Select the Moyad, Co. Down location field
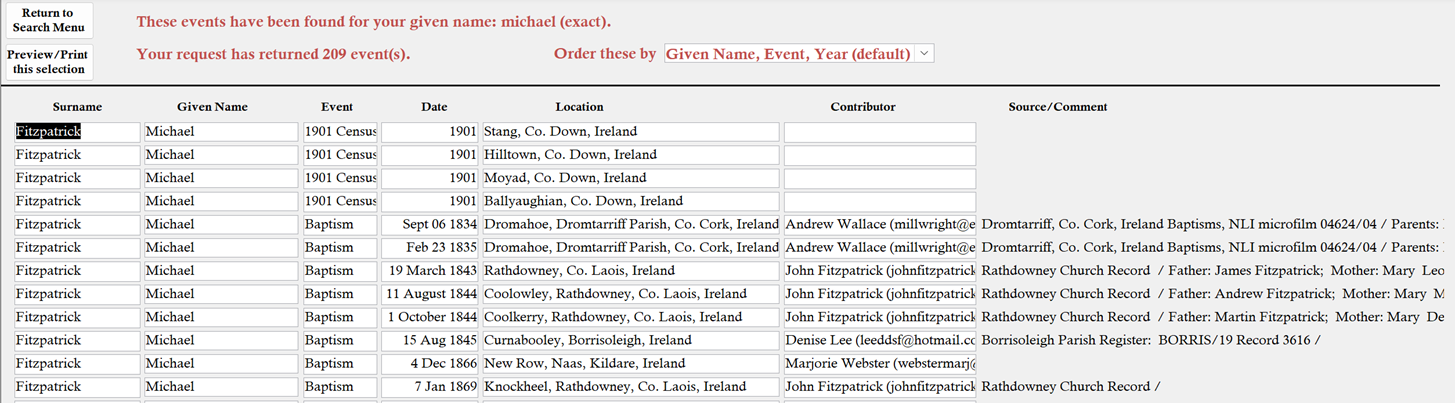Viewport: 1455px width, 403px height. [630, 178]
